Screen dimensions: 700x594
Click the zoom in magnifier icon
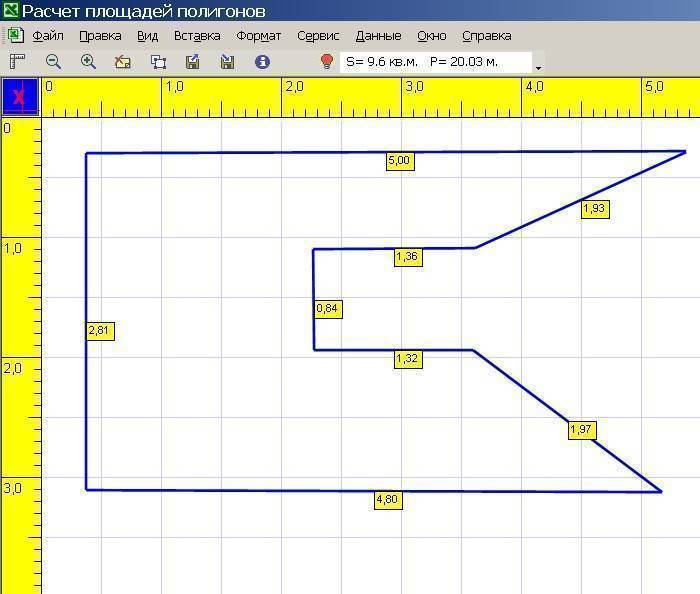[88, 62]
